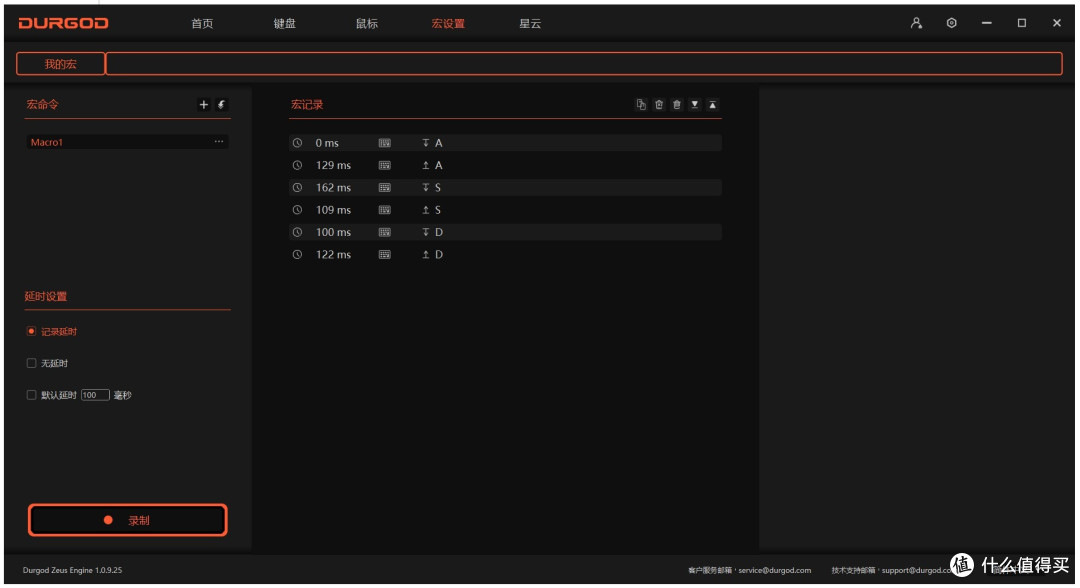Click the keyboard icon on the 100 ms row
Screen dimensions: 1080x588
385,232
